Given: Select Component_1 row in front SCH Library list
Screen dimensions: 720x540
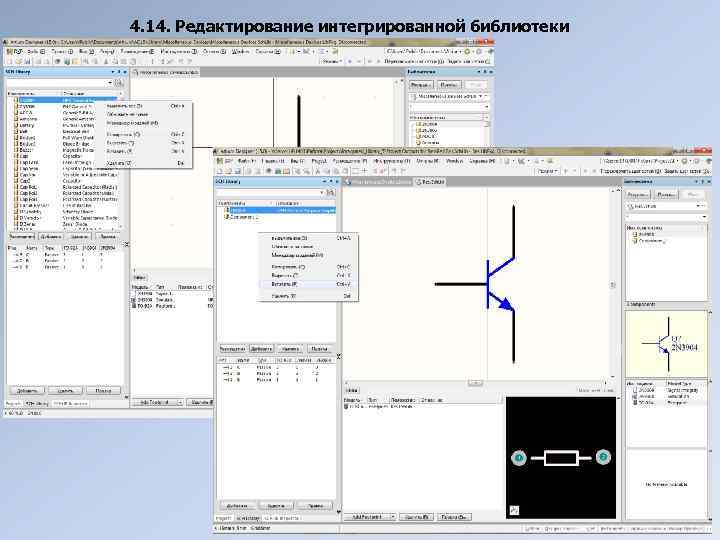Looking at the screenshot, I should coord(280,217).
